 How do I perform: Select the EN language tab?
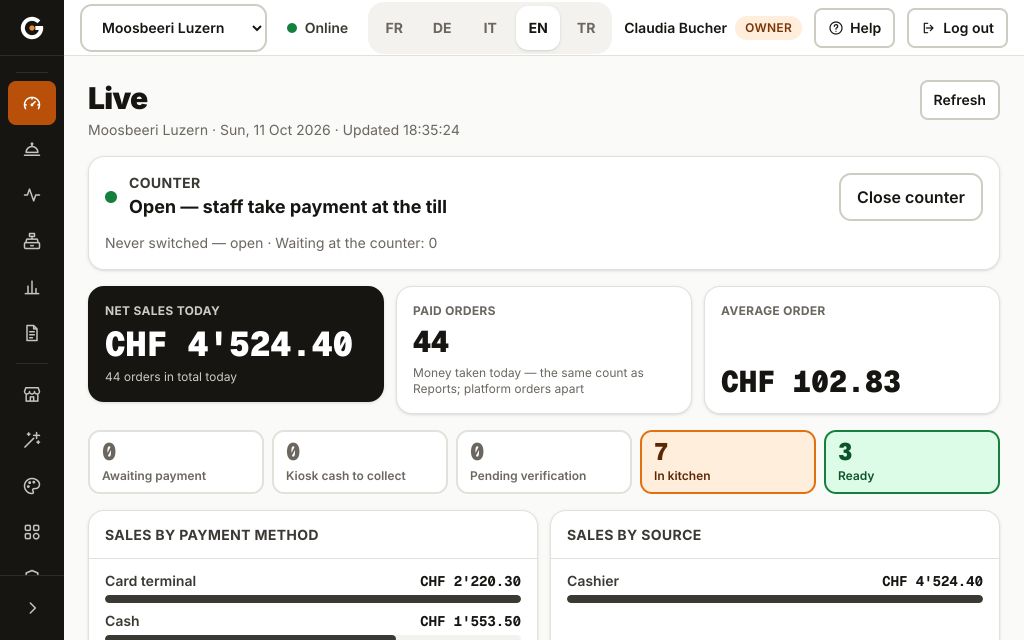[x=538, y=28]
